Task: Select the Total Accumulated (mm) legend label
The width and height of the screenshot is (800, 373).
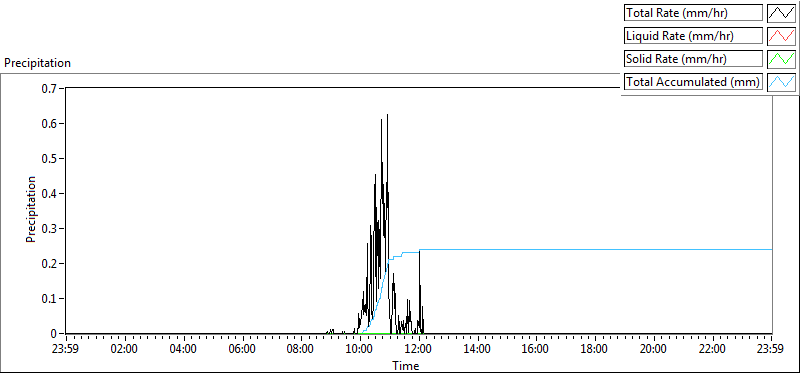Action: pyautogui.click(x=694, y=81)
